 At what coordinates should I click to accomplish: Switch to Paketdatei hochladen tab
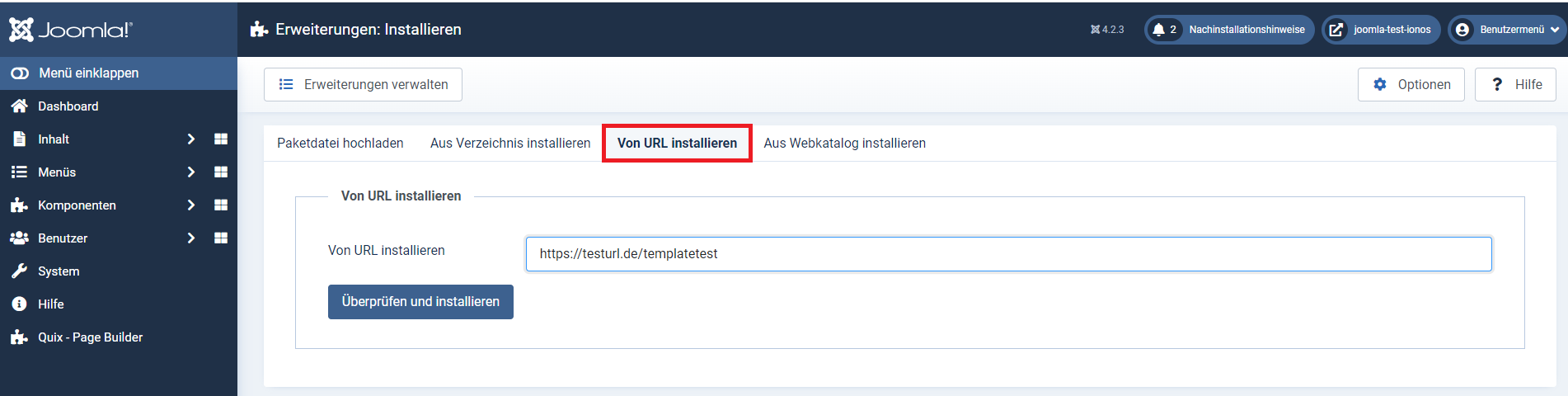pyautogui.click(x=340, y=143)
